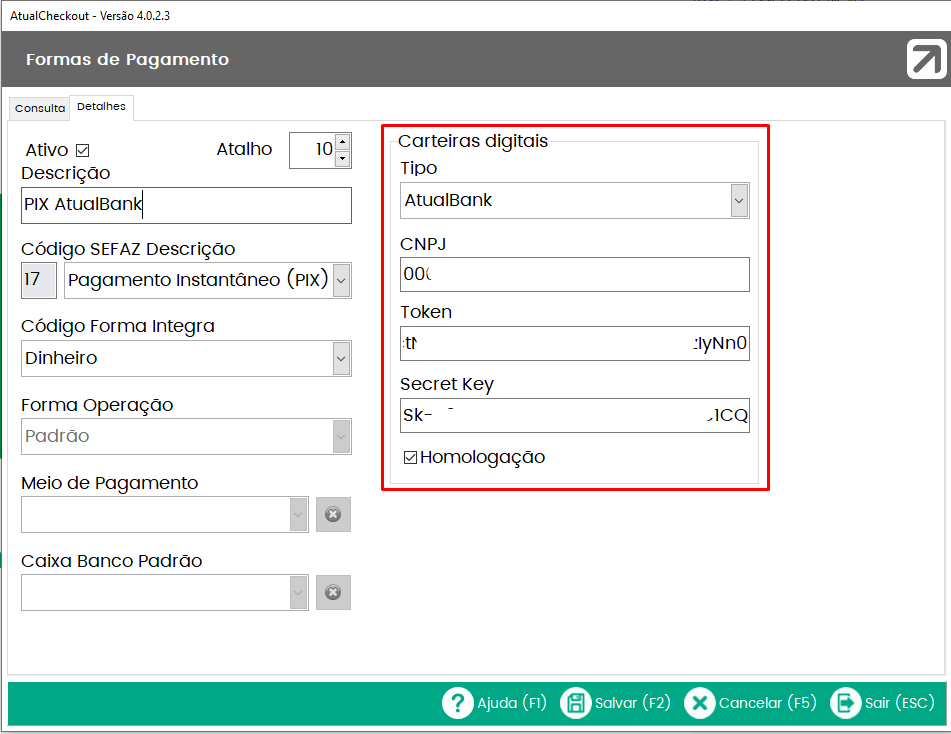Click the arrow icon in the header
The height and width of the screenshot is (734, 951).
pos(926,59)
